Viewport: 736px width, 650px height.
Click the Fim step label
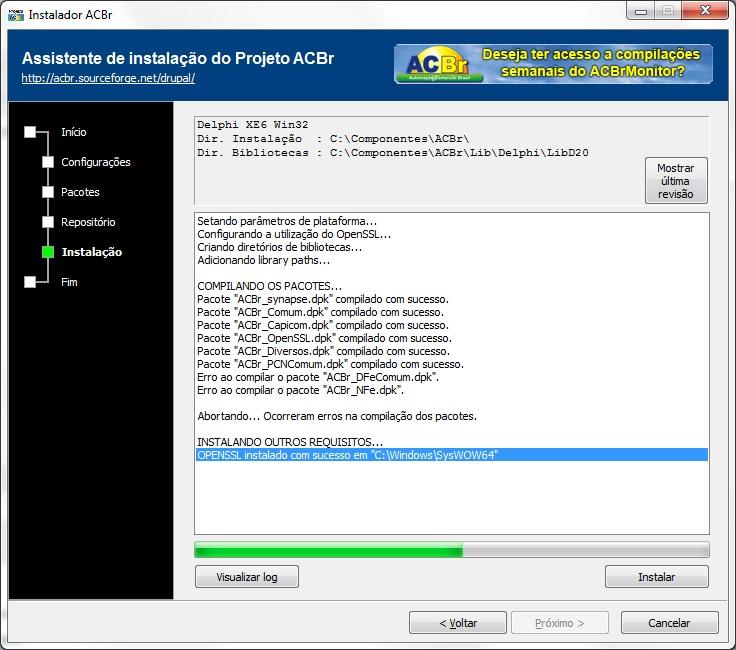tap(69, 282)
